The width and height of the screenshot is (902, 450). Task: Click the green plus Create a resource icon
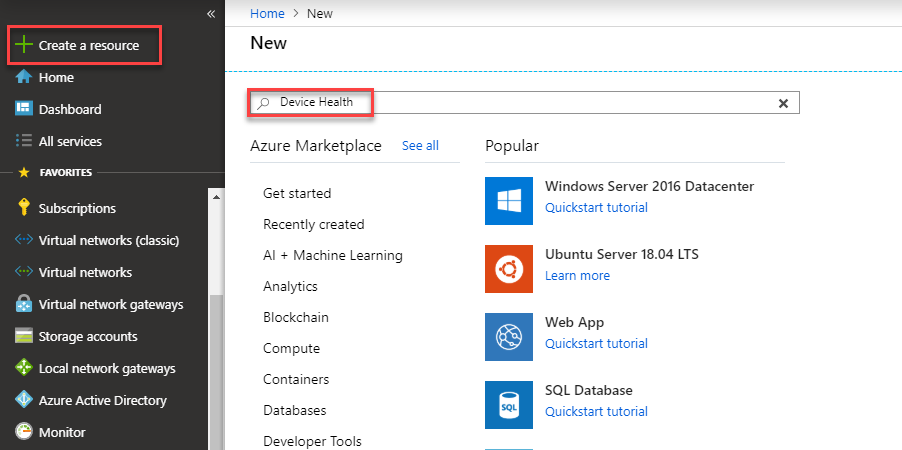(x=24, y=46)
